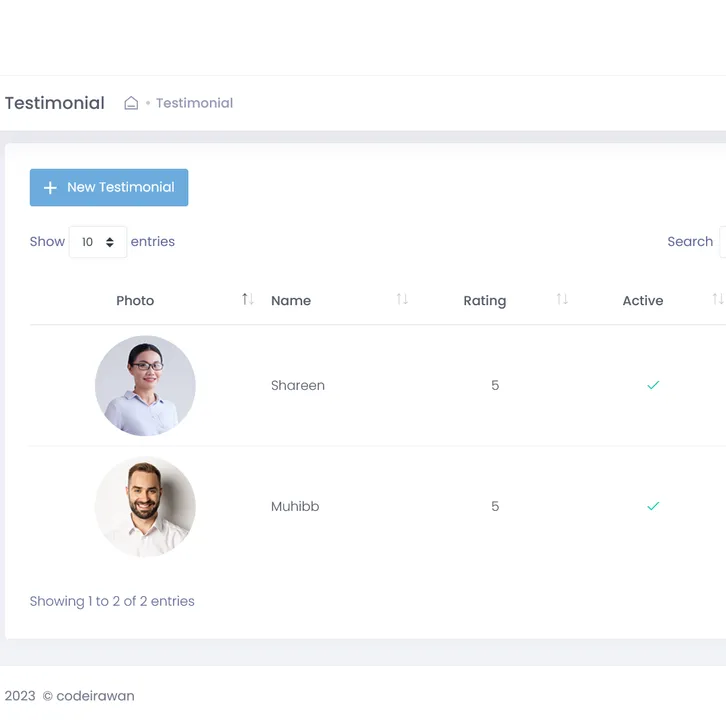Click the Testimonial breadcrumb link

click(194, 103)
